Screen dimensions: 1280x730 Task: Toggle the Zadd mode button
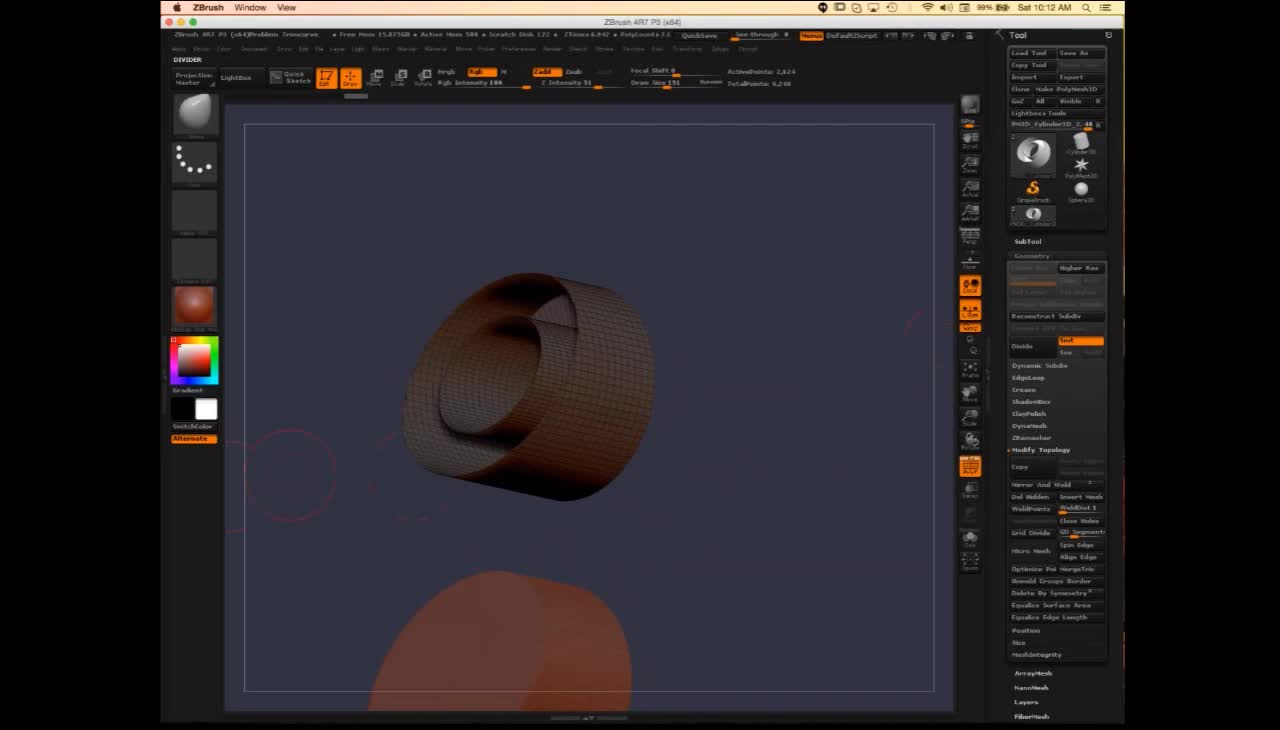546,72
